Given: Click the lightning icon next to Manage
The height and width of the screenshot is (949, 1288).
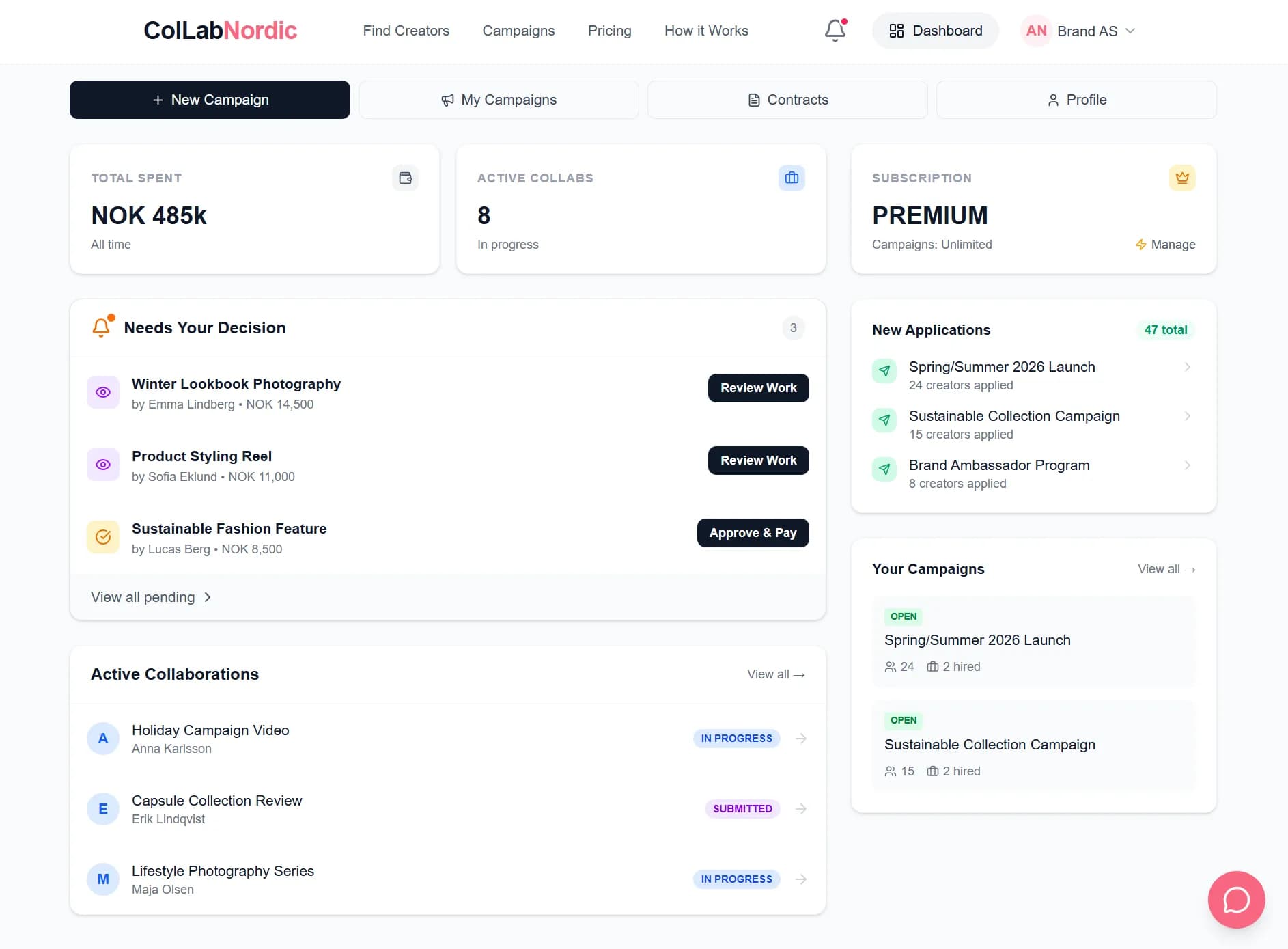Looking at the screenshot, I should pos(1141,244).
